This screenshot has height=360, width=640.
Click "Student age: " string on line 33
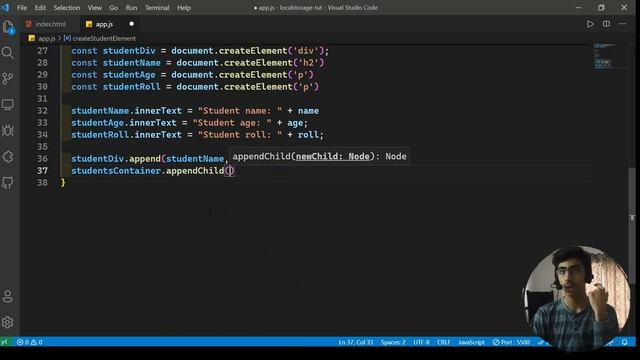pyautogui.click(x=232, y=123)
